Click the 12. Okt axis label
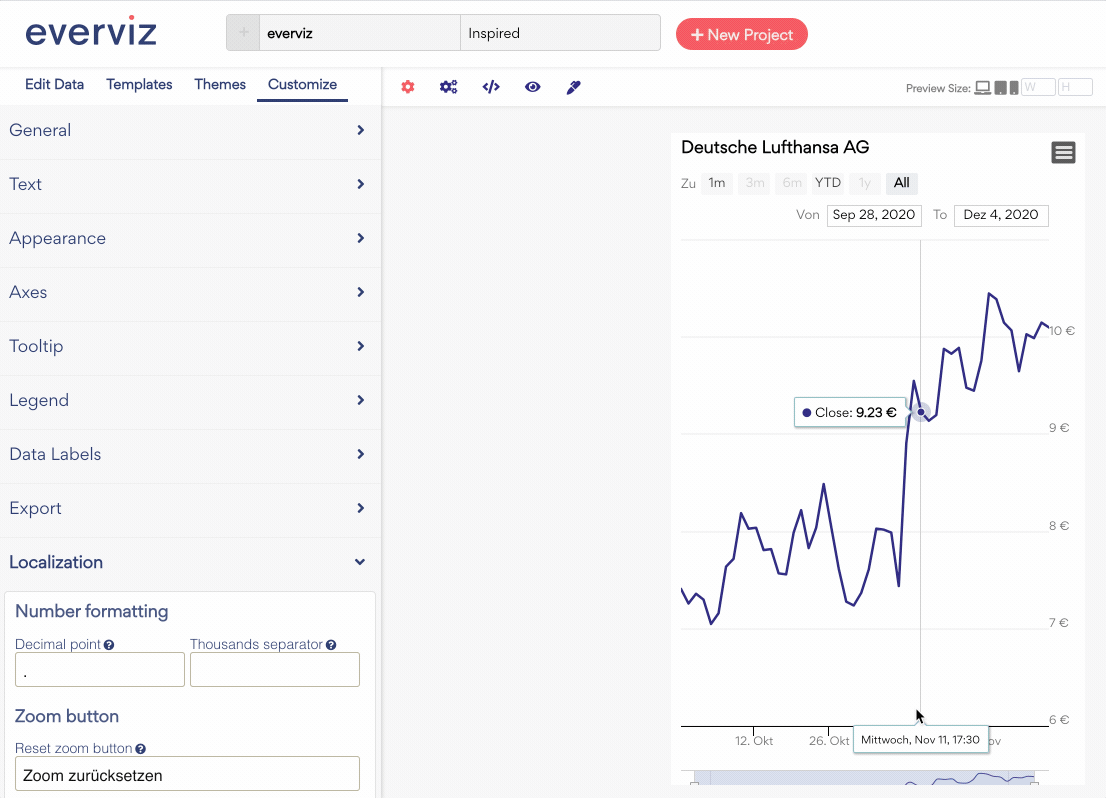 (754, 741)
